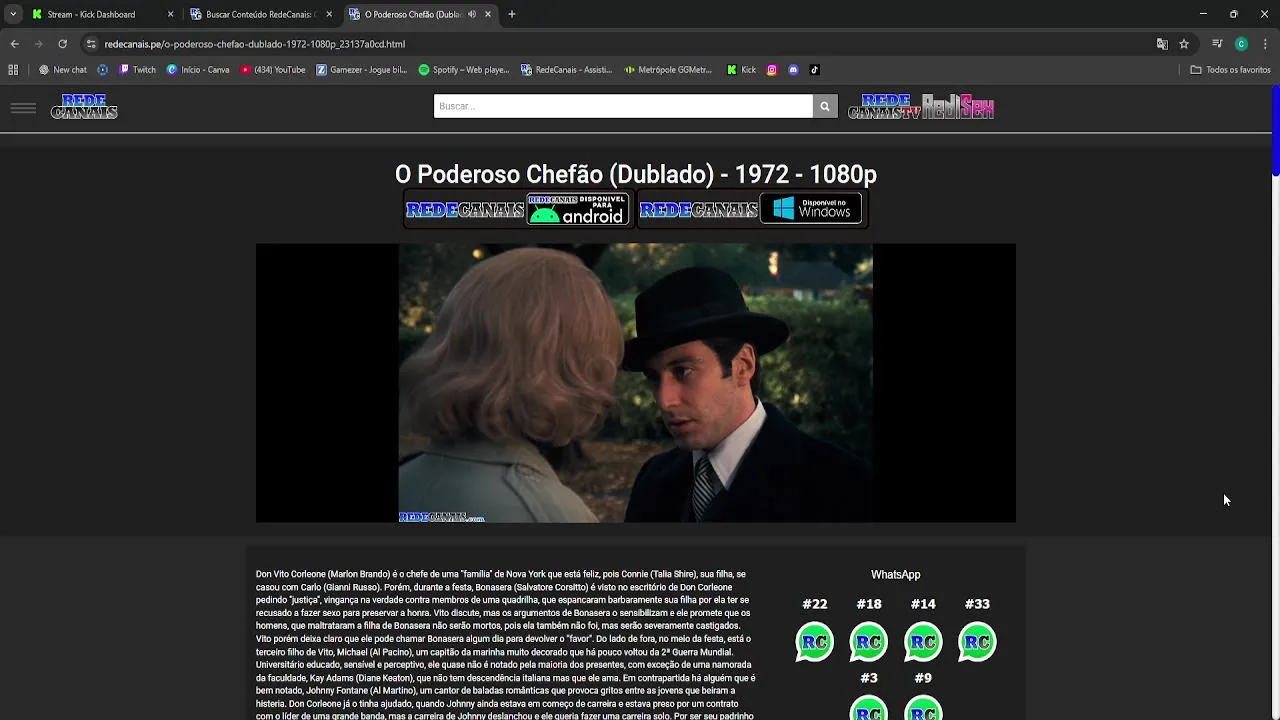The image size is (1280, 720).
Task: Close the Buscar Conteúdo RedeCanais tab
Action: tap(329, 14)
